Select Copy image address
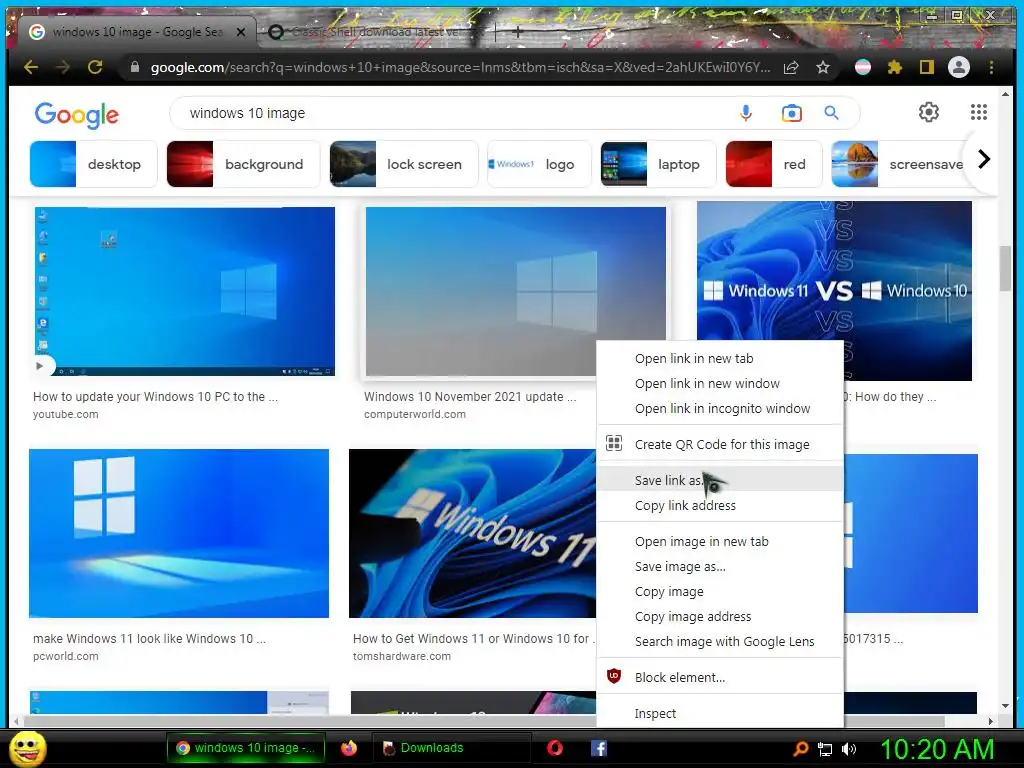1024x768 pixels. pyautogui.click(x=720, y=616)
